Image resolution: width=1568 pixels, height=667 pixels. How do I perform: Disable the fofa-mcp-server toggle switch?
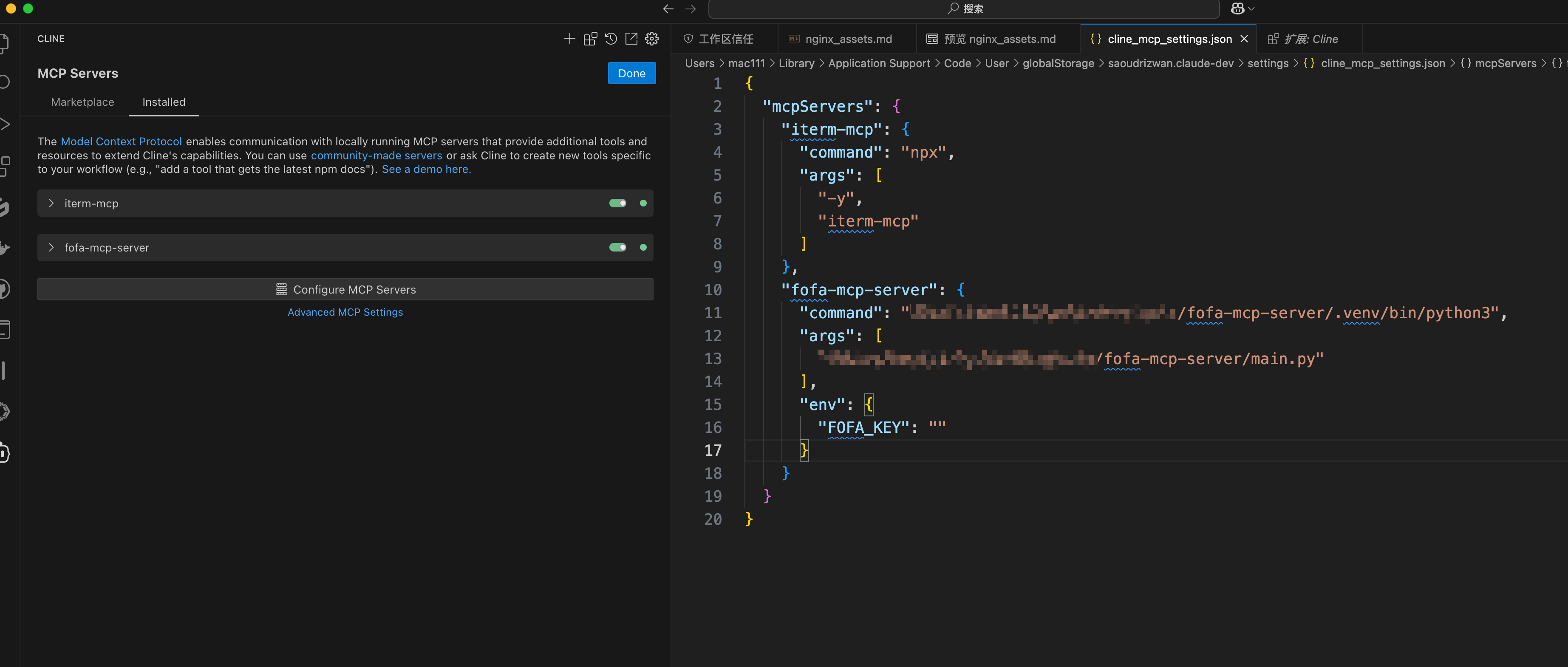point(617,248)
